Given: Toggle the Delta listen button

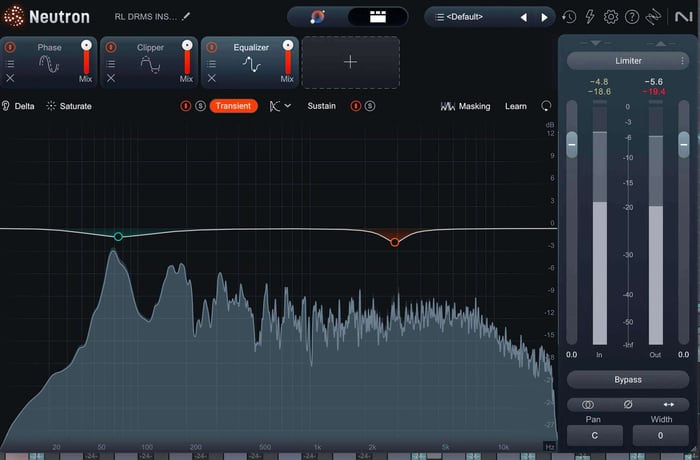Looking at the screenshot, I should (x=18, y=106).
